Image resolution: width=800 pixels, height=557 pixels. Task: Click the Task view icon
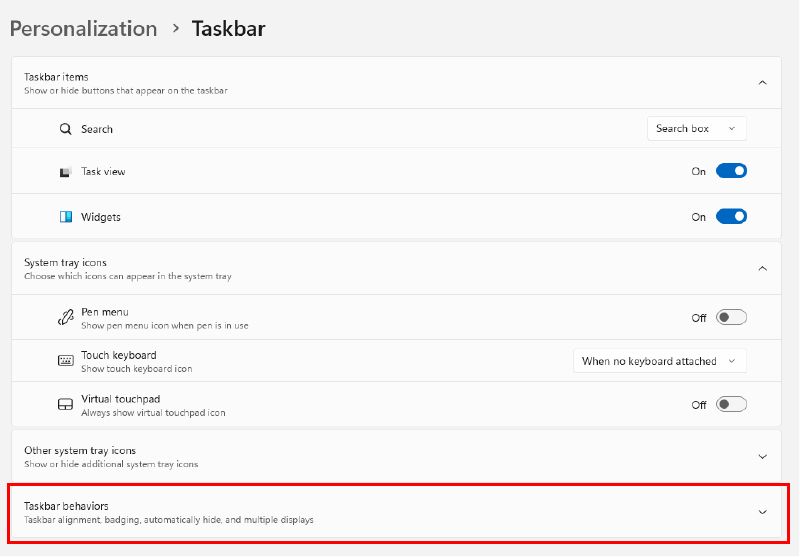coord(66,172)
